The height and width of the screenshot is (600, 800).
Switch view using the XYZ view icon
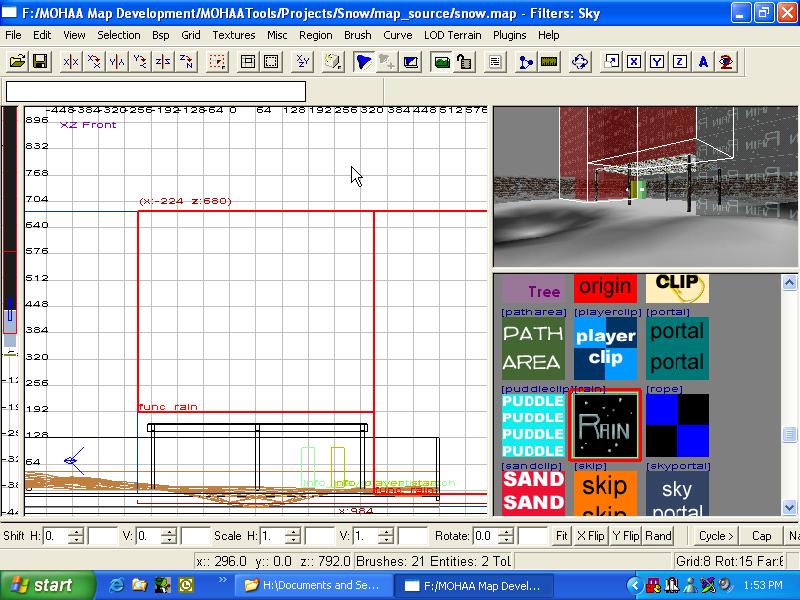tap(302, 62)
